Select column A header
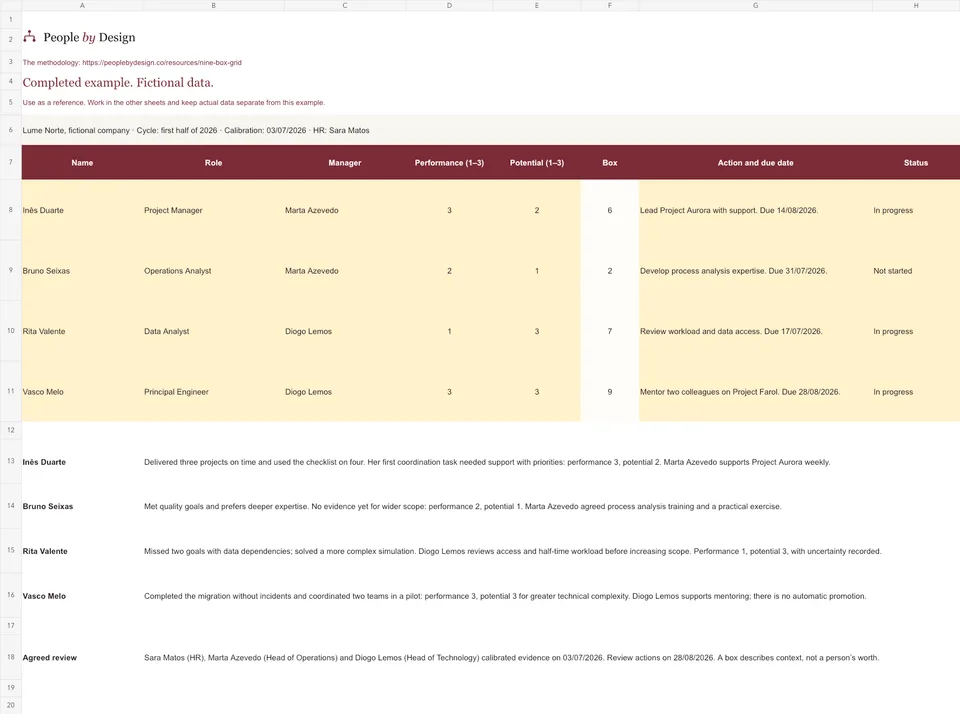The height and width of the screenshot is (714, 960). coord(82,6)
